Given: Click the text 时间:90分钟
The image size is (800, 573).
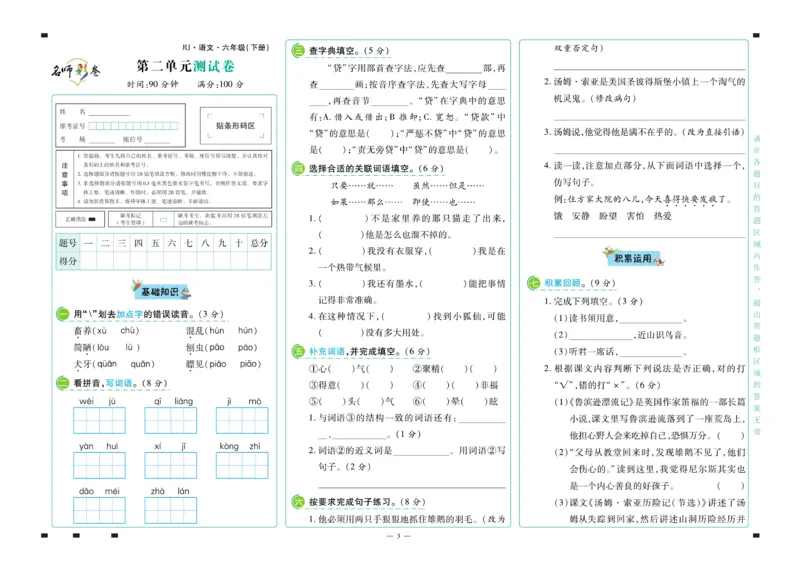Looking at the screenshot, I should click(x=153, y=84).
